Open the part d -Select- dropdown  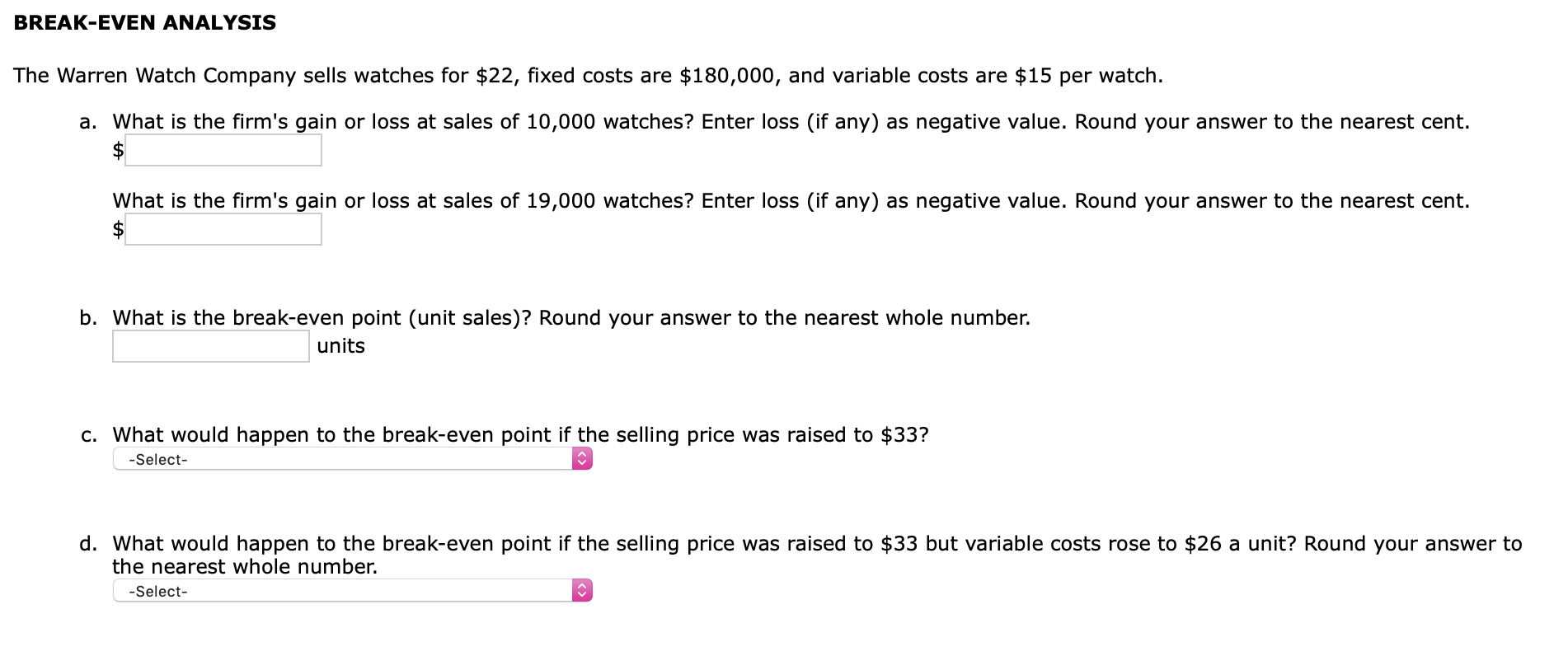click(x=353, y=591)
